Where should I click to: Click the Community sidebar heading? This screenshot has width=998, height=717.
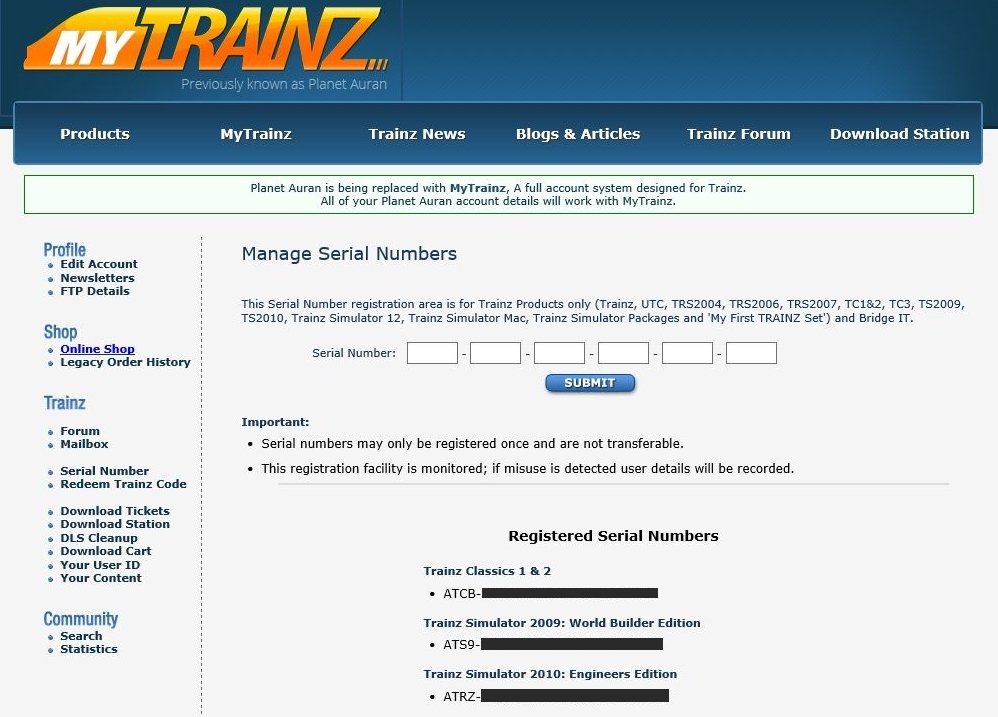81,619
